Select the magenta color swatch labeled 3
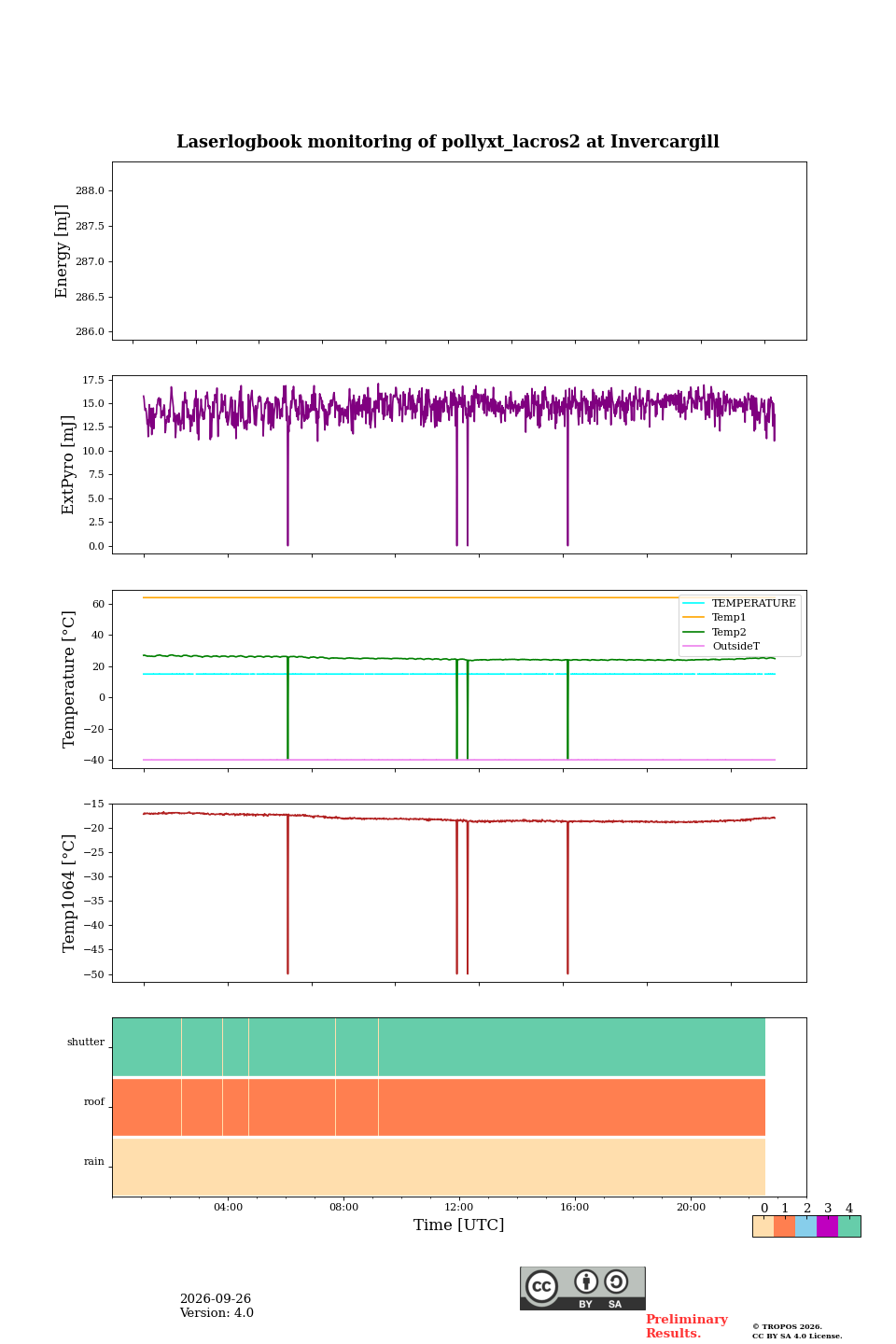 [x=828, y=1226]
